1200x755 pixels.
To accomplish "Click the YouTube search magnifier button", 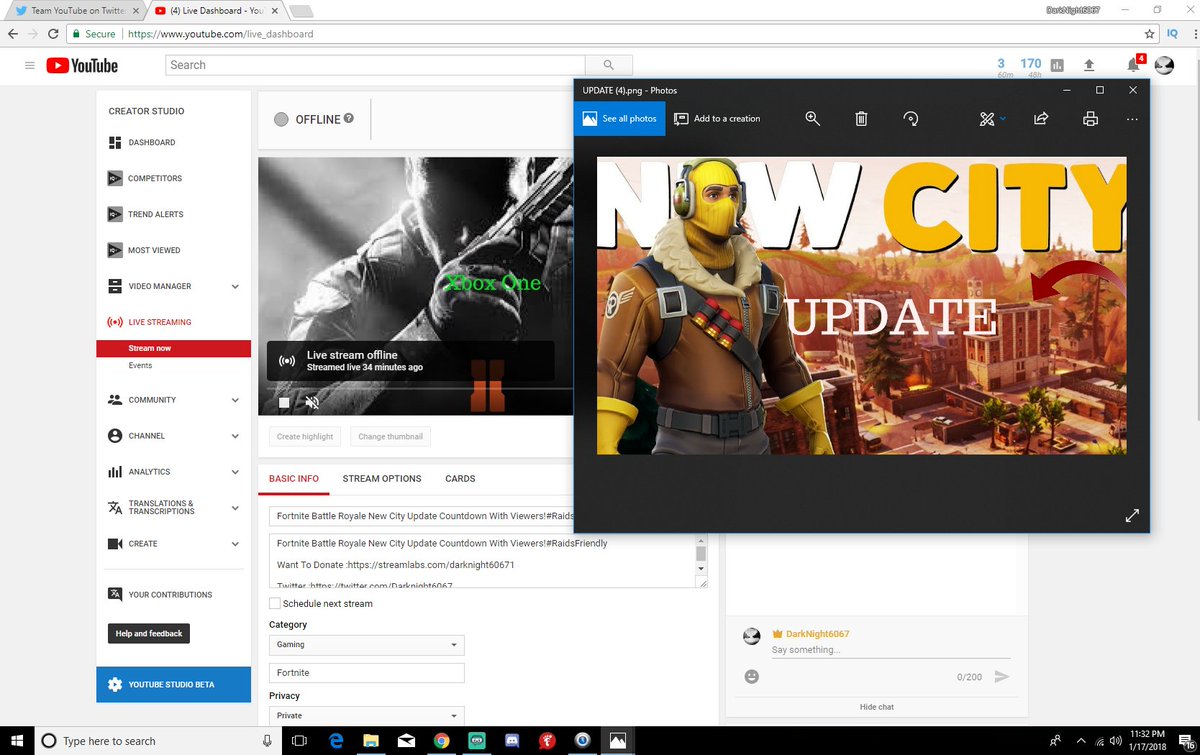I will [609, 65].
